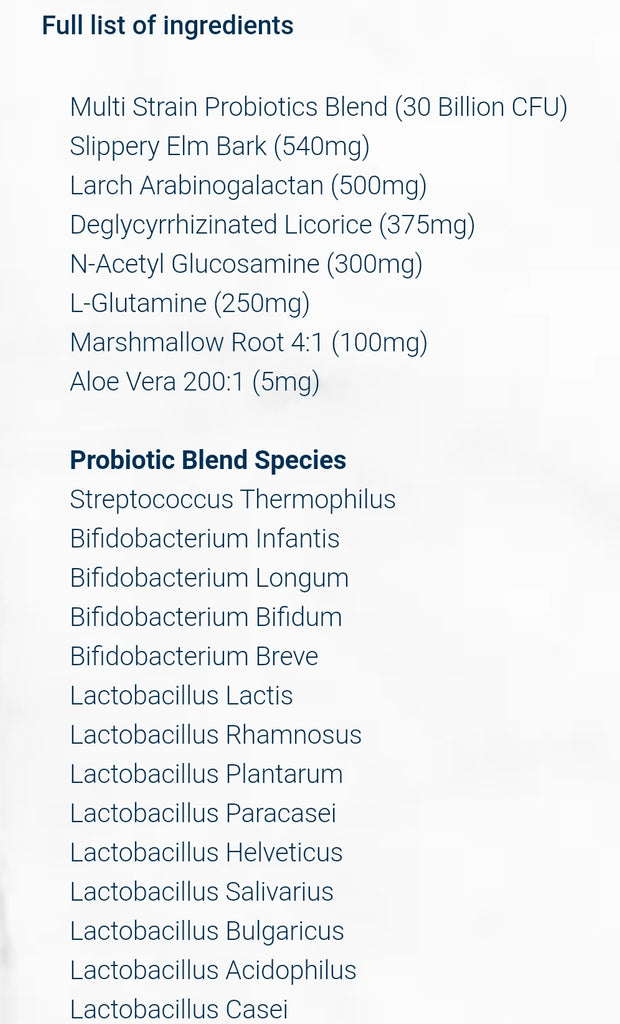Click on Lactobacillus Lactis

pos(182,696)
